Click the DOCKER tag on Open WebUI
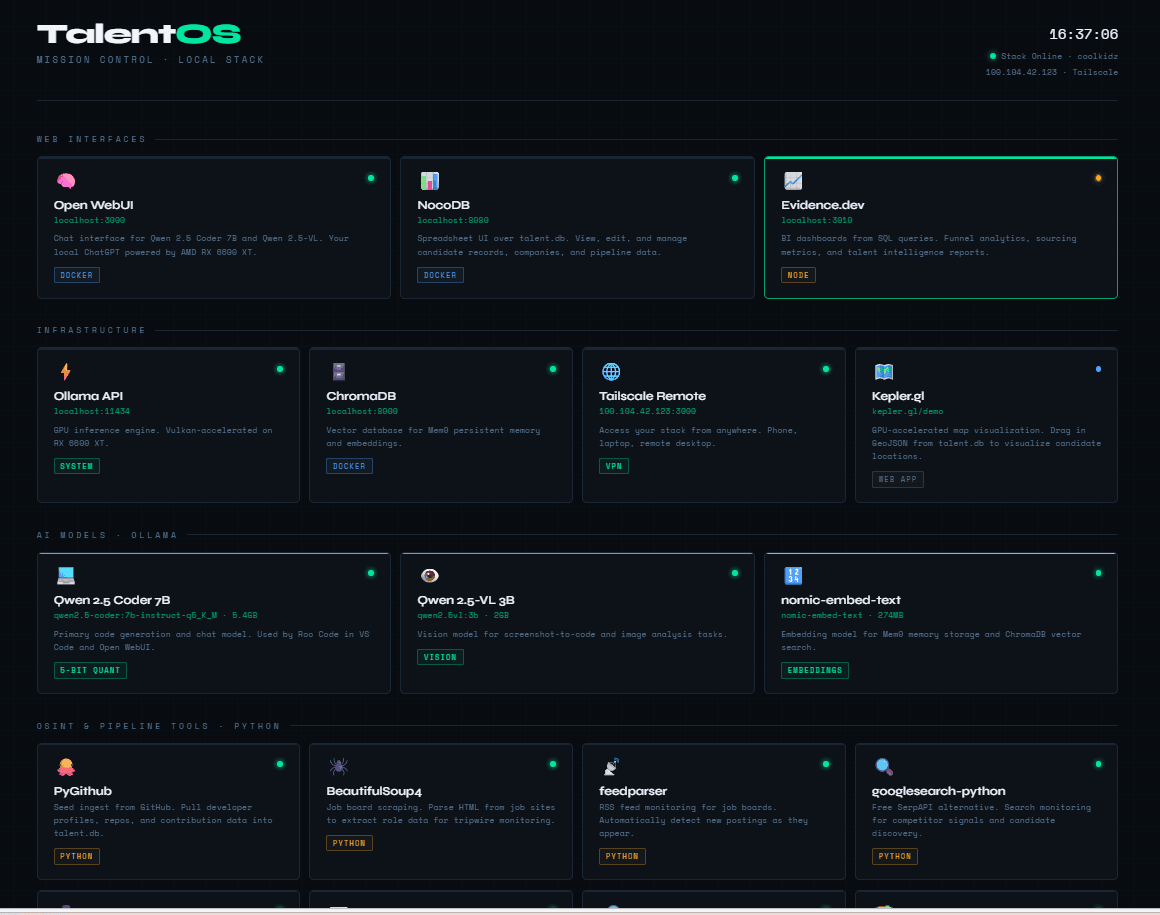Viewport: 1160px width, 915px height. 76,275
